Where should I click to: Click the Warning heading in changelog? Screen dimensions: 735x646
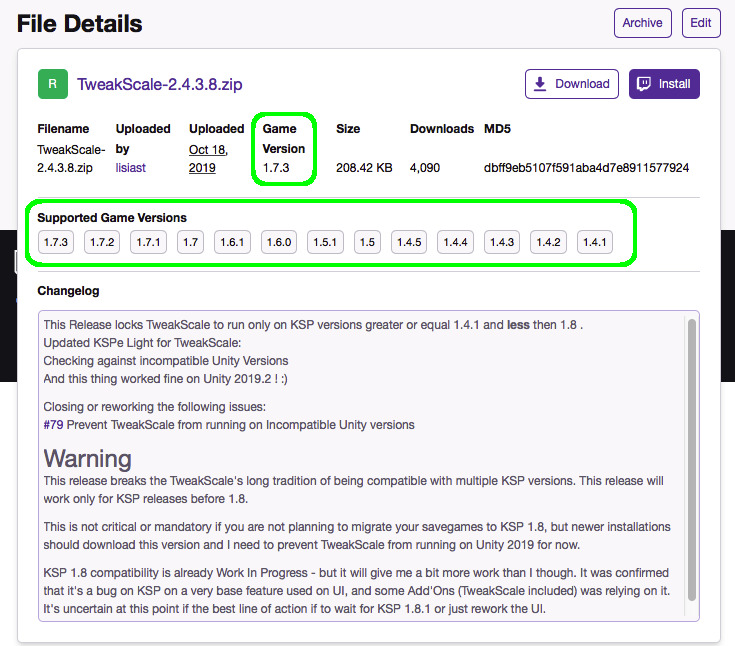coord(88,458)
